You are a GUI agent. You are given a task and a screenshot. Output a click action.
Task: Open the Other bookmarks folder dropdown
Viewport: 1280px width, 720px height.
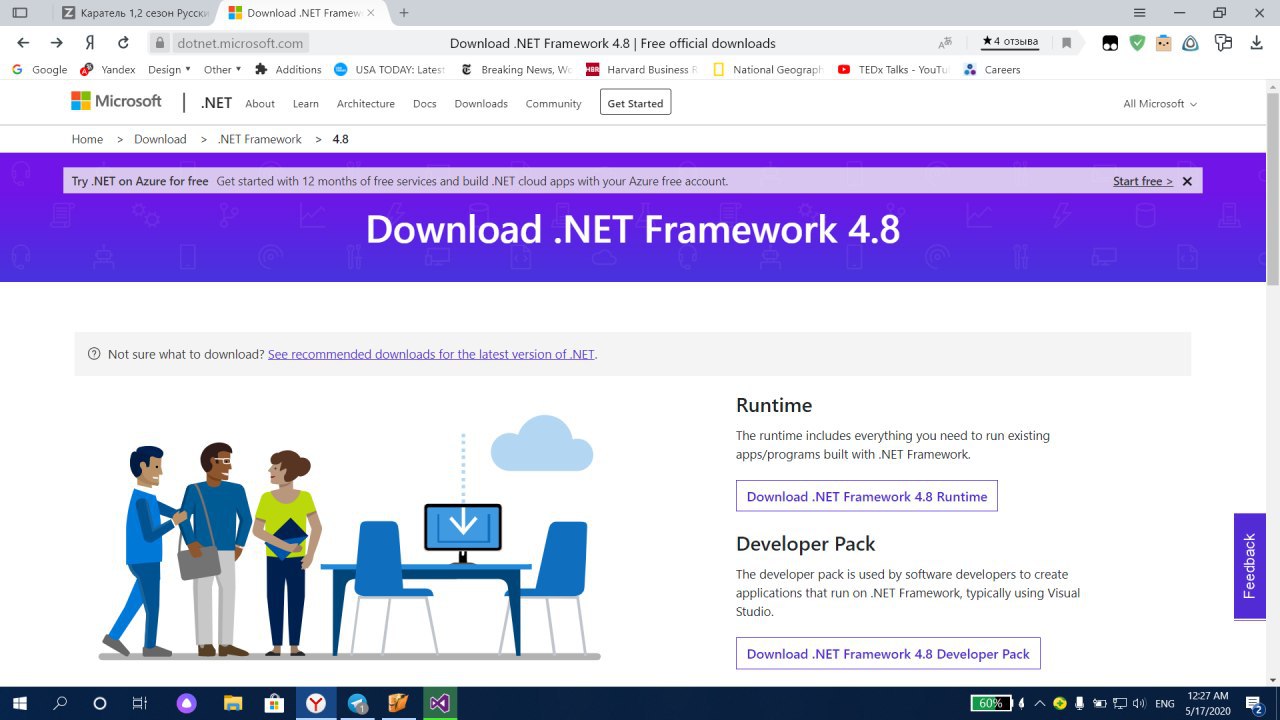click(223, 70)
